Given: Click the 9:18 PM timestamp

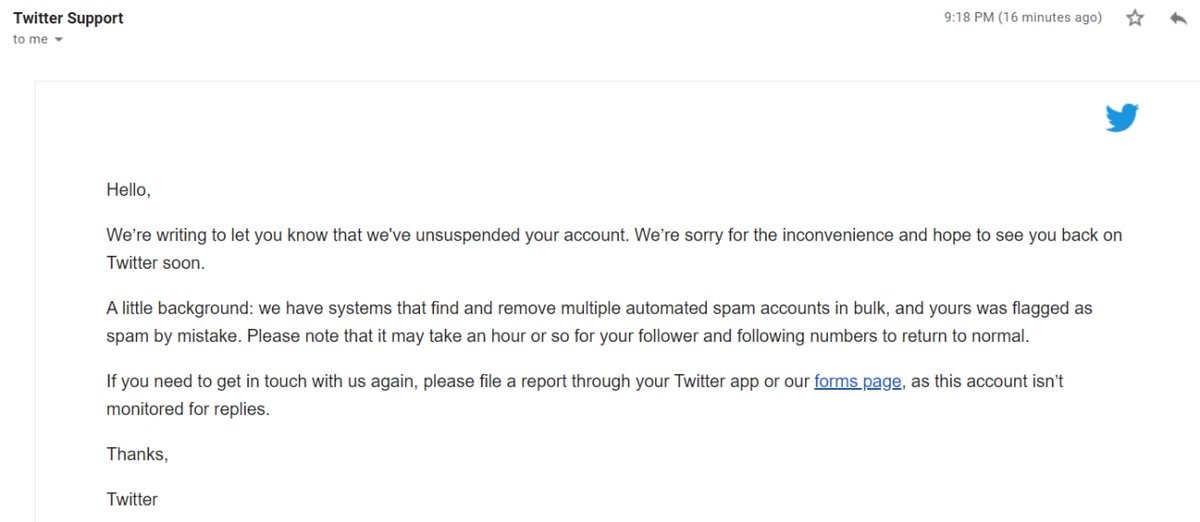Looking at the screenshot, I should 968,18.
